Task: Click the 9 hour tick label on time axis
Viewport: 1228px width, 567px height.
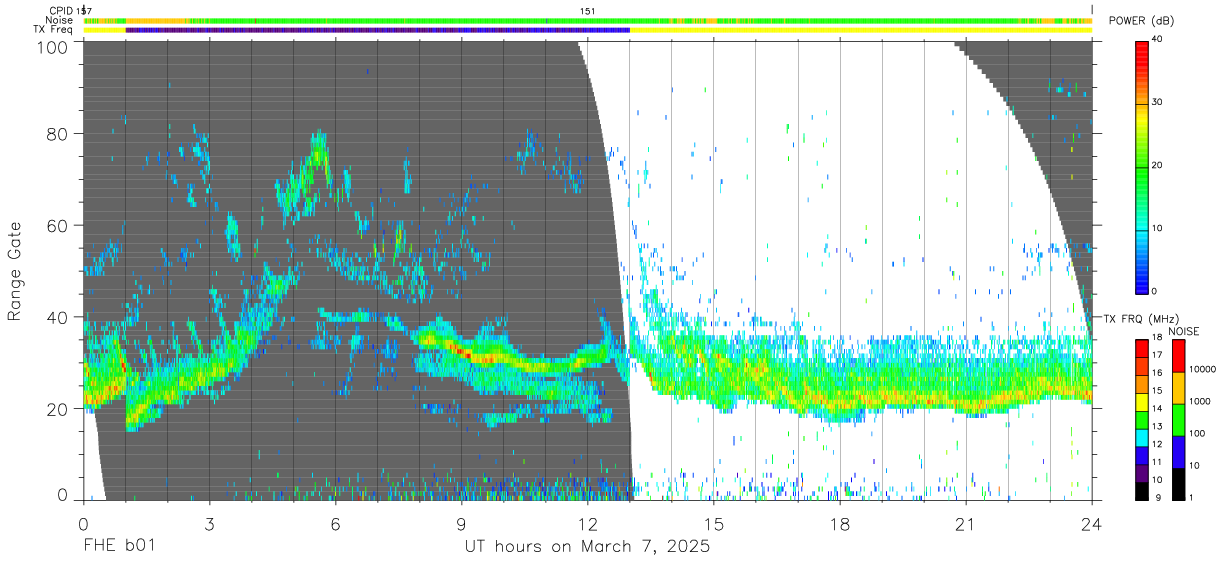Action: pyautogui.click(x=461, y=524)
